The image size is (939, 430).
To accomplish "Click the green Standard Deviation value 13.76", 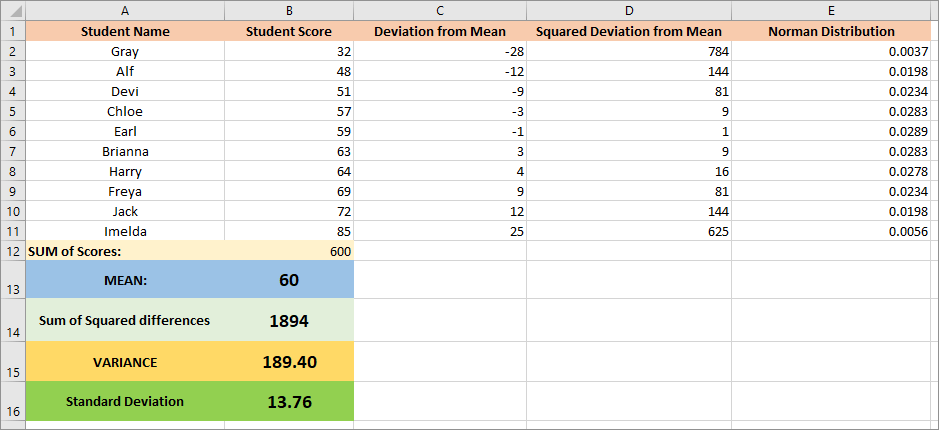I will [x=289, y=401].
